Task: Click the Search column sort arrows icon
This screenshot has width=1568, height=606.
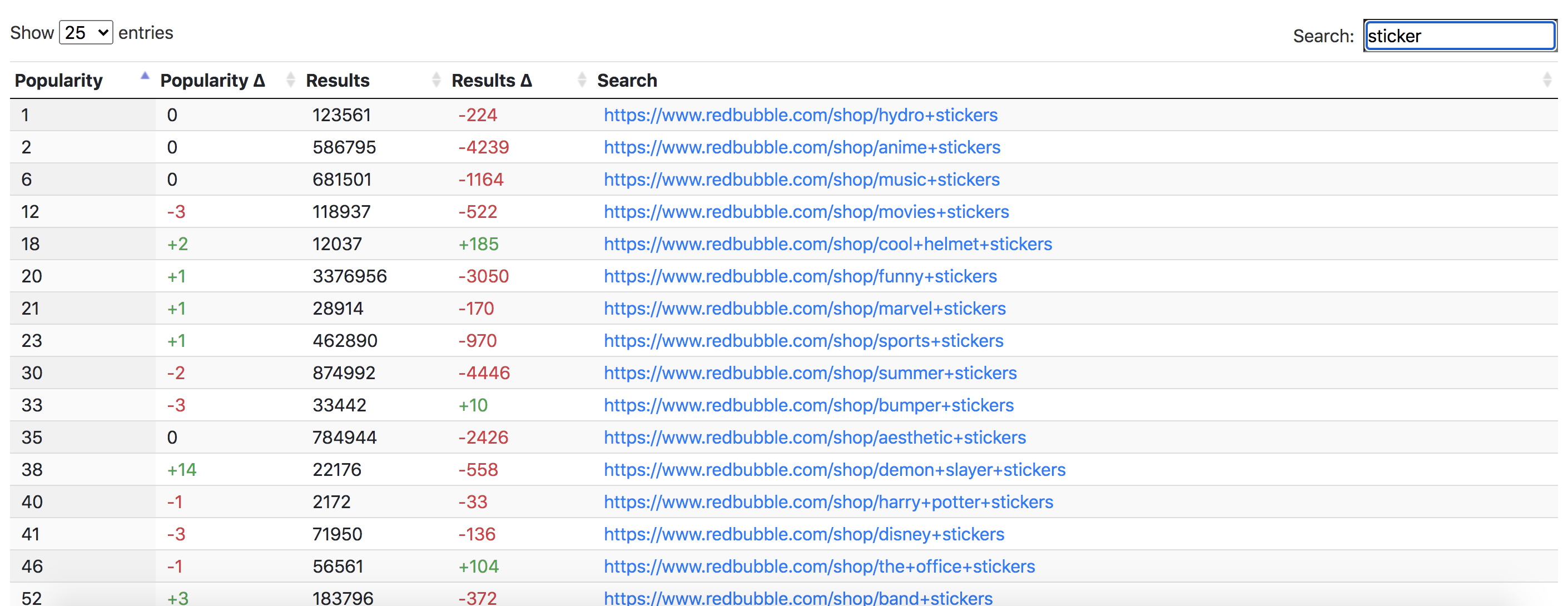Action: pos(1547,80)
